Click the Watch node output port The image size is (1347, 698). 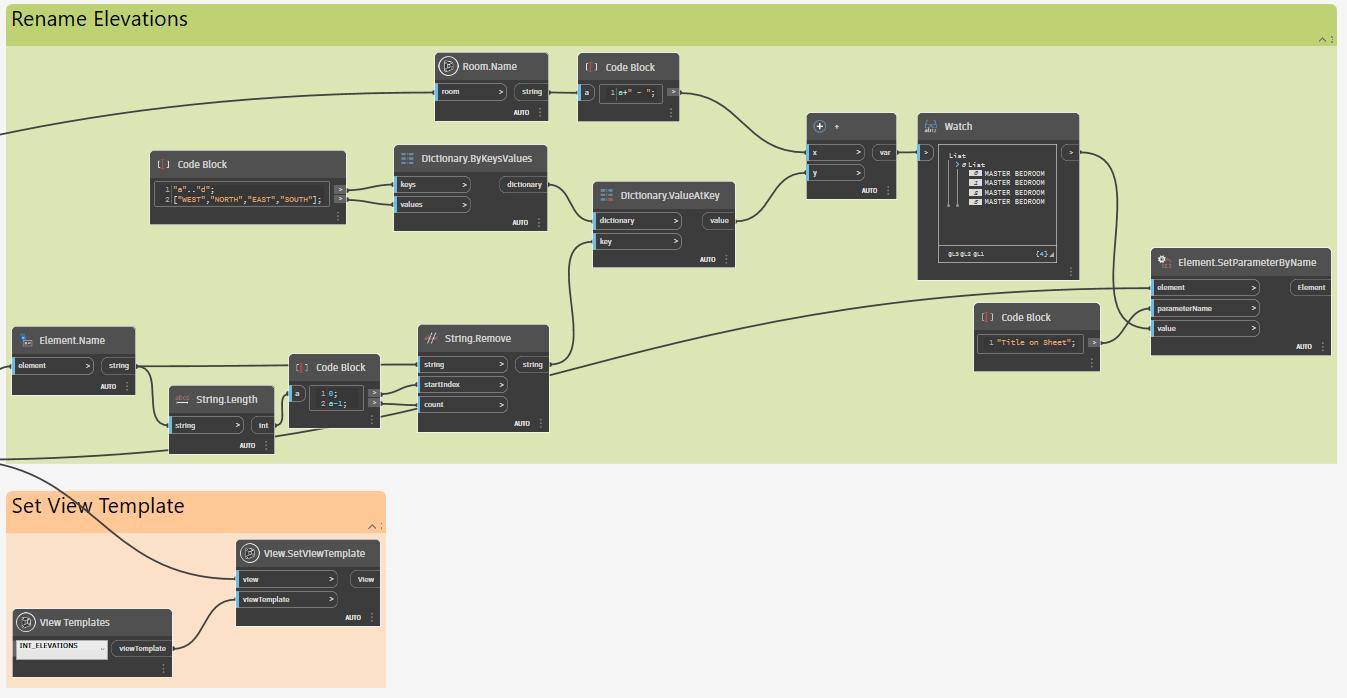[1070, 152]
